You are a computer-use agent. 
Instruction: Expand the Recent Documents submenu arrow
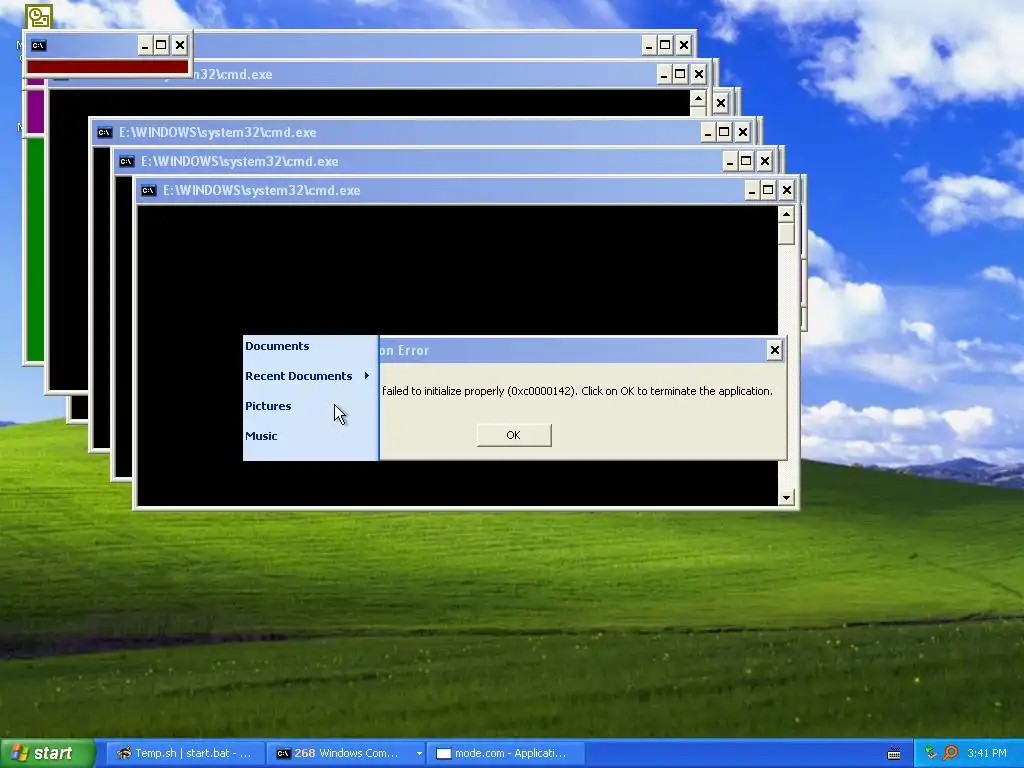[x=367, y=376]
